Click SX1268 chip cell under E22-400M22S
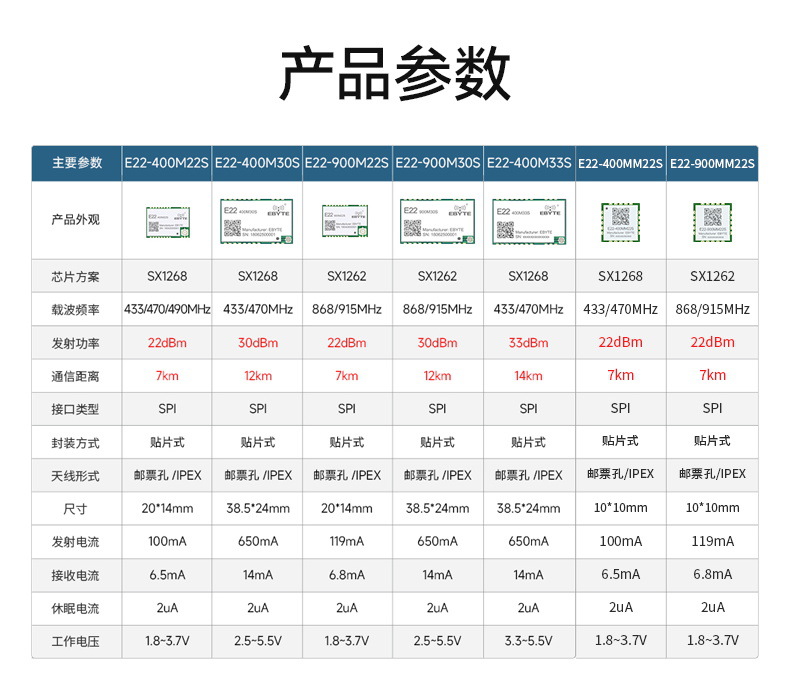 (x=167, y=276)
